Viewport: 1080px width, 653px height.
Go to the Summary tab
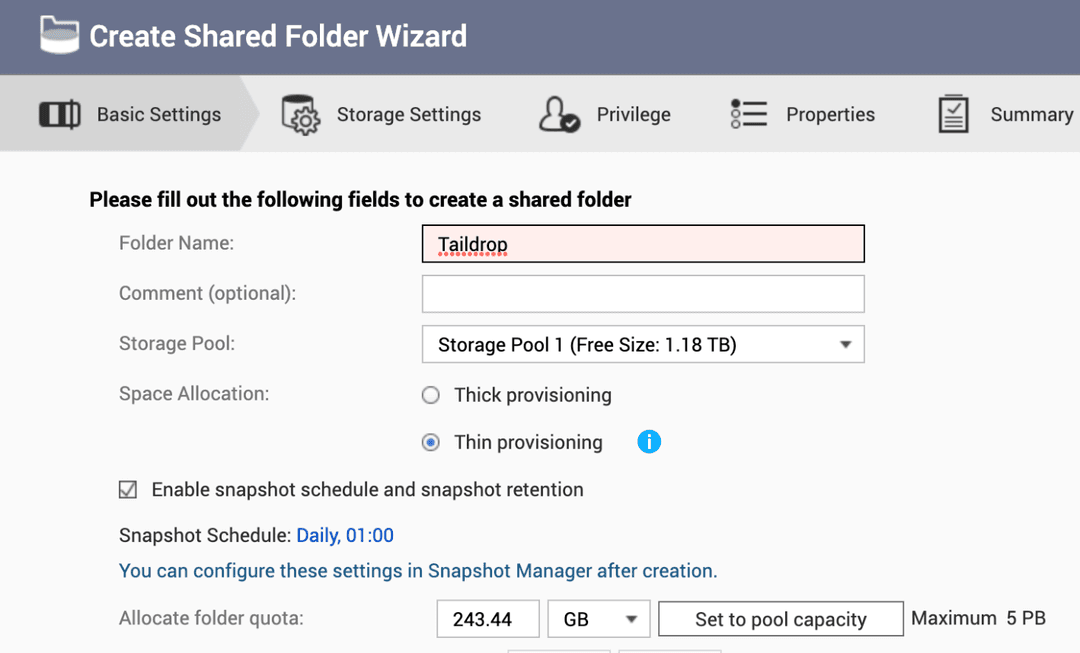click(x=1030, y=113)
